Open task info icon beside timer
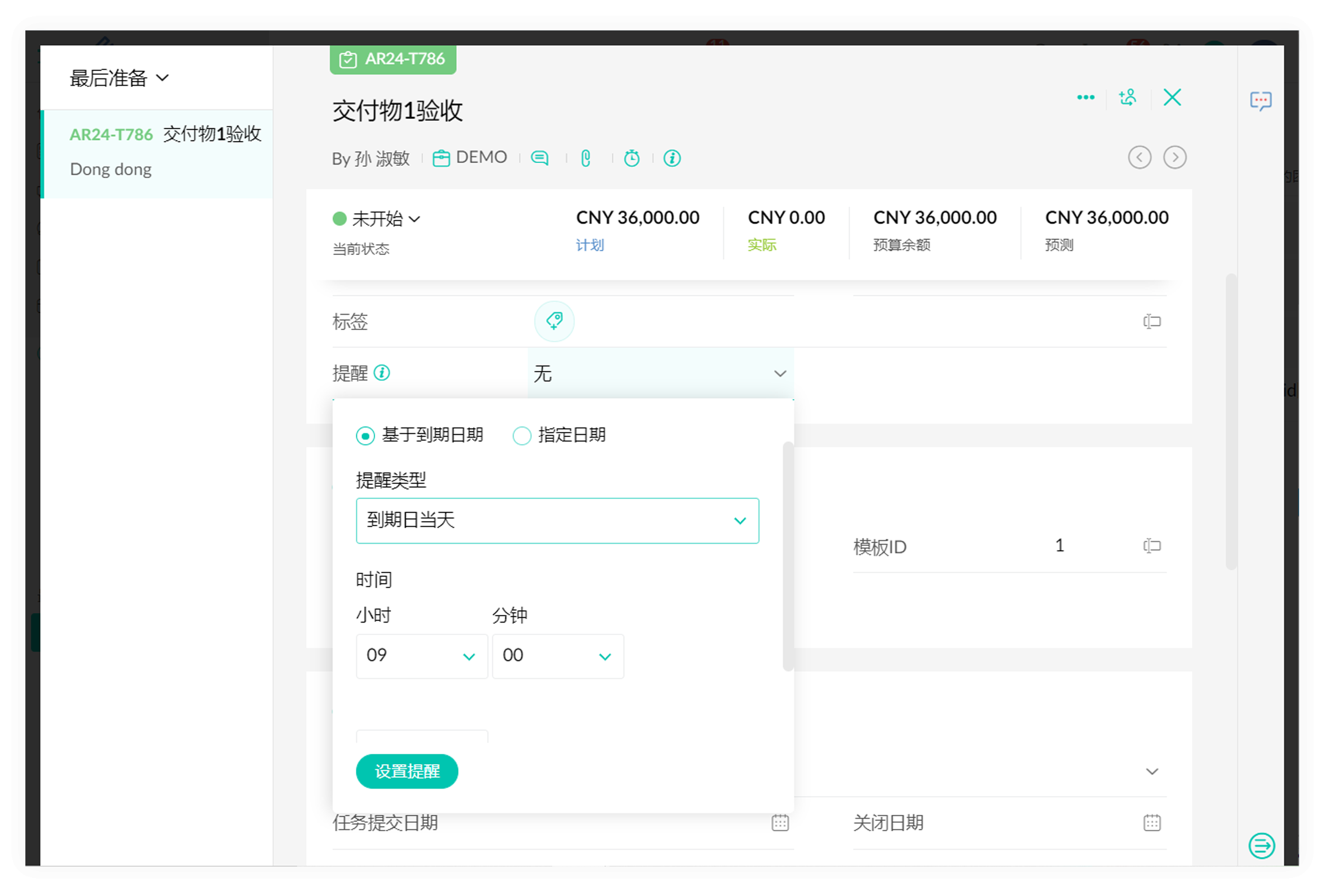The width and height of the screenshot is (1325, 896). click(x=672, y=158)
